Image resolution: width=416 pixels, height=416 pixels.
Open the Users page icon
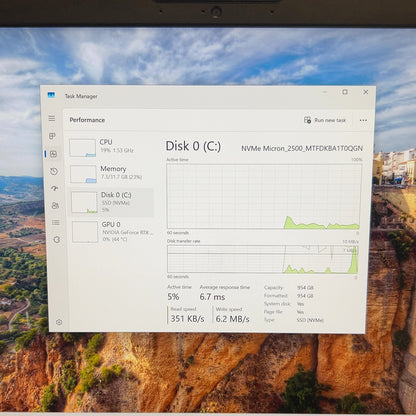pyautogui.click(x=55, y=205)
